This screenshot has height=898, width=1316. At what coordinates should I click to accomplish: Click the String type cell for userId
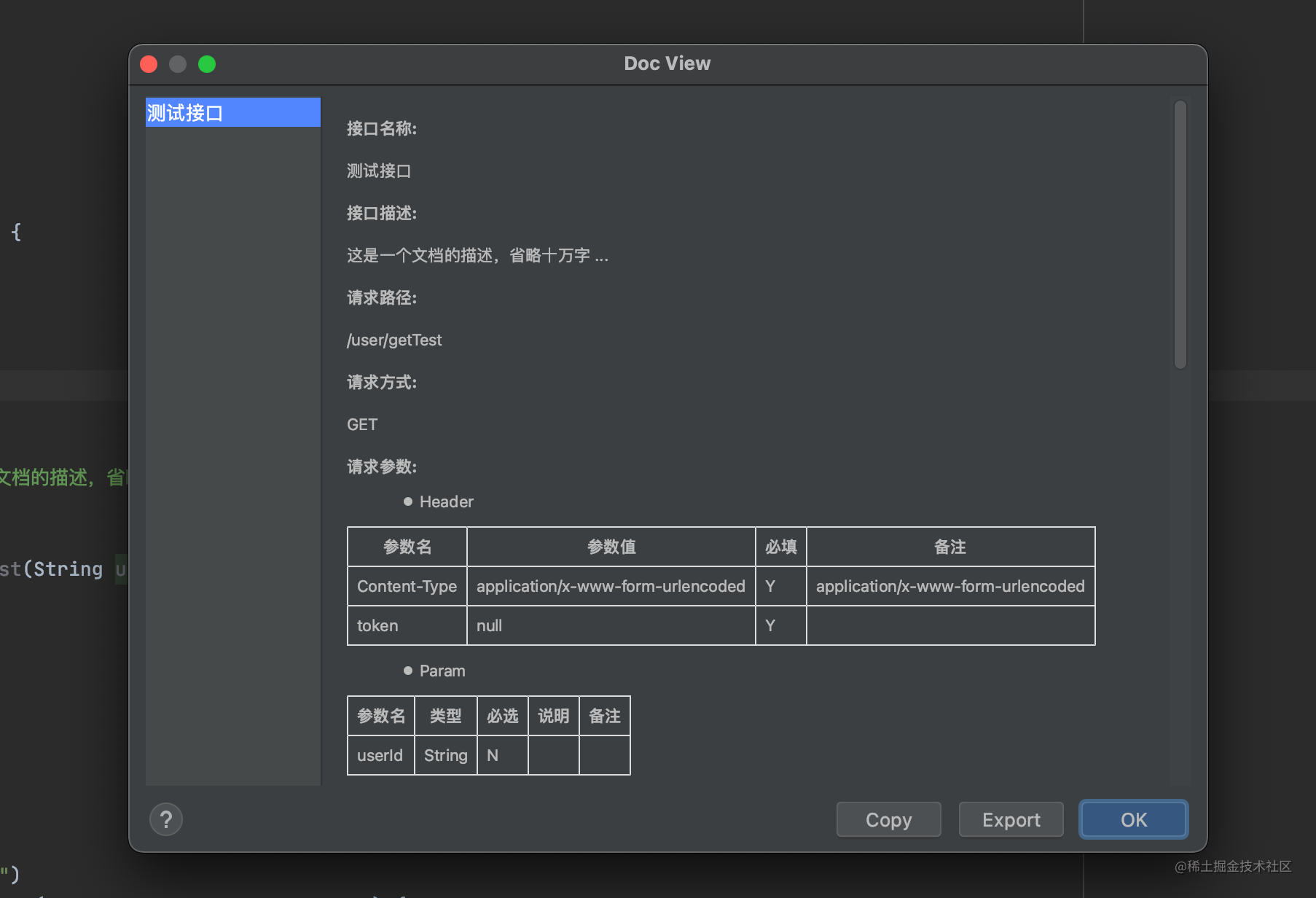click(445, 755)
